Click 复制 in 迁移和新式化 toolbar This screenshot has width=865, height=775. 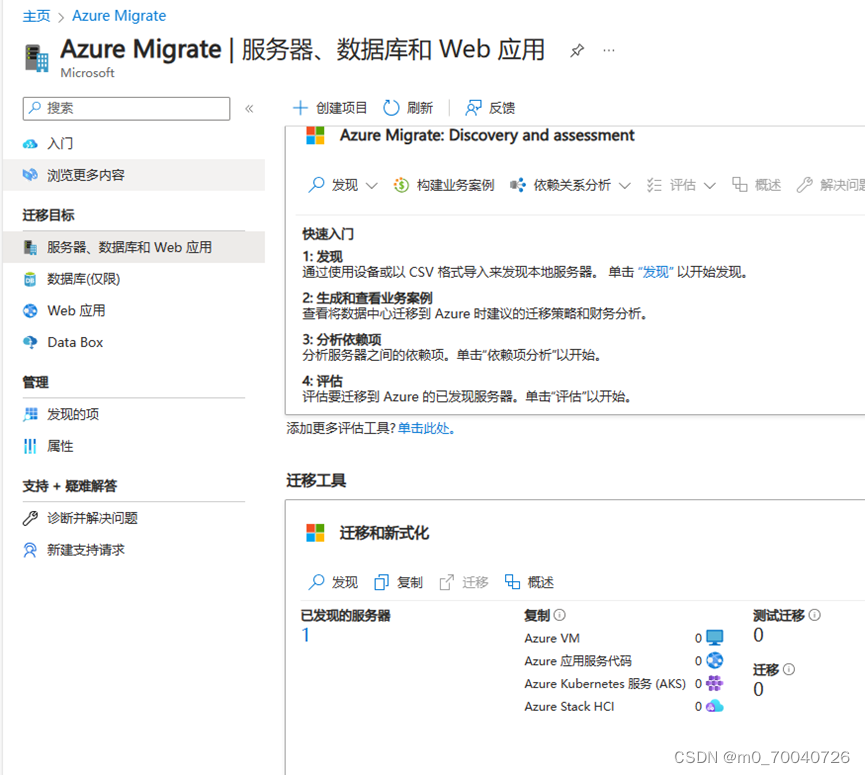[398, 582]
